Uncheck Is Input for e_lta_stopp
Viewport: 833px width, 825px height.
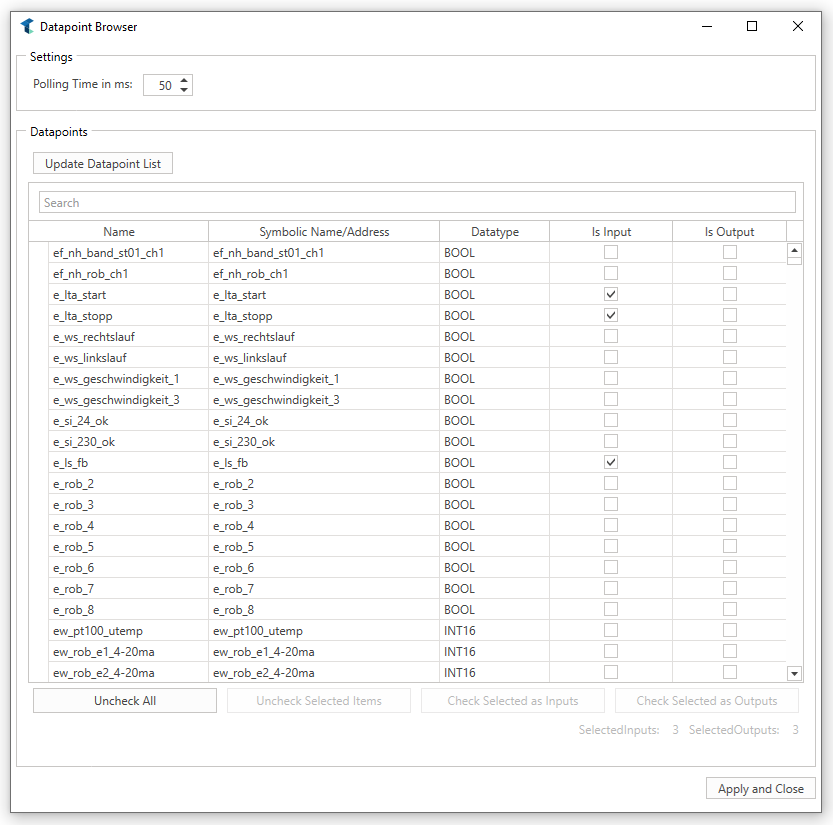click(611, 315)
